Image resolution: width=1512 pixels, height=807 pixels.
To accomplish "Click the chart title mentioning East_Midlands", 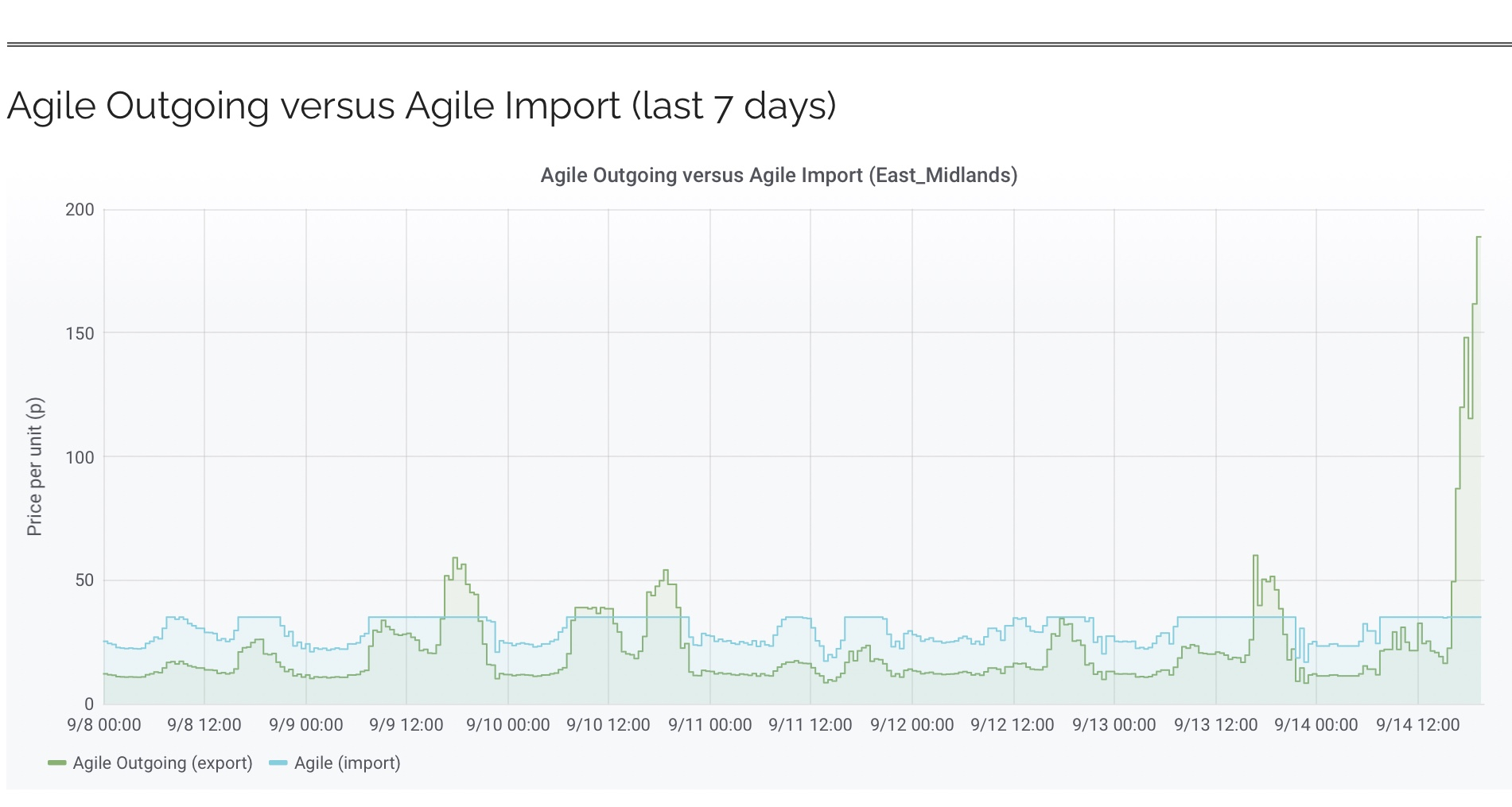I will [779, 175].
